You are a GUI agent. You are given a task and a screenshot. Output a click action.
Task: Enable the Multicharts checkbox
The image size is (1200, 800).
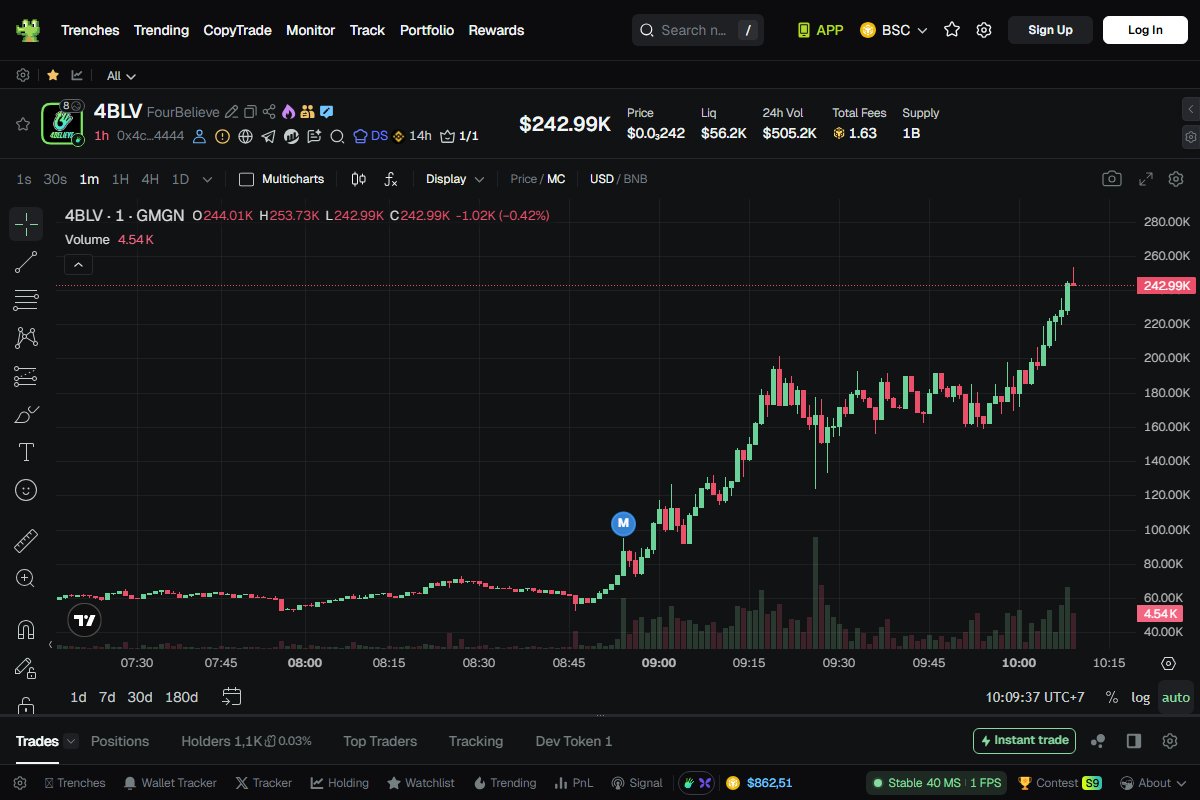coord(246,179)
